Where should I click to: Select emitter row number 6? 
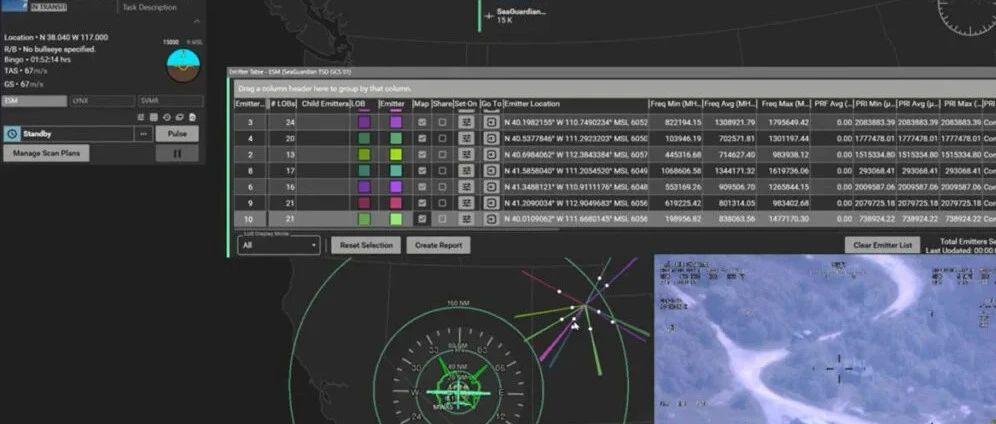pyautogui.click(x=250, y=187)
